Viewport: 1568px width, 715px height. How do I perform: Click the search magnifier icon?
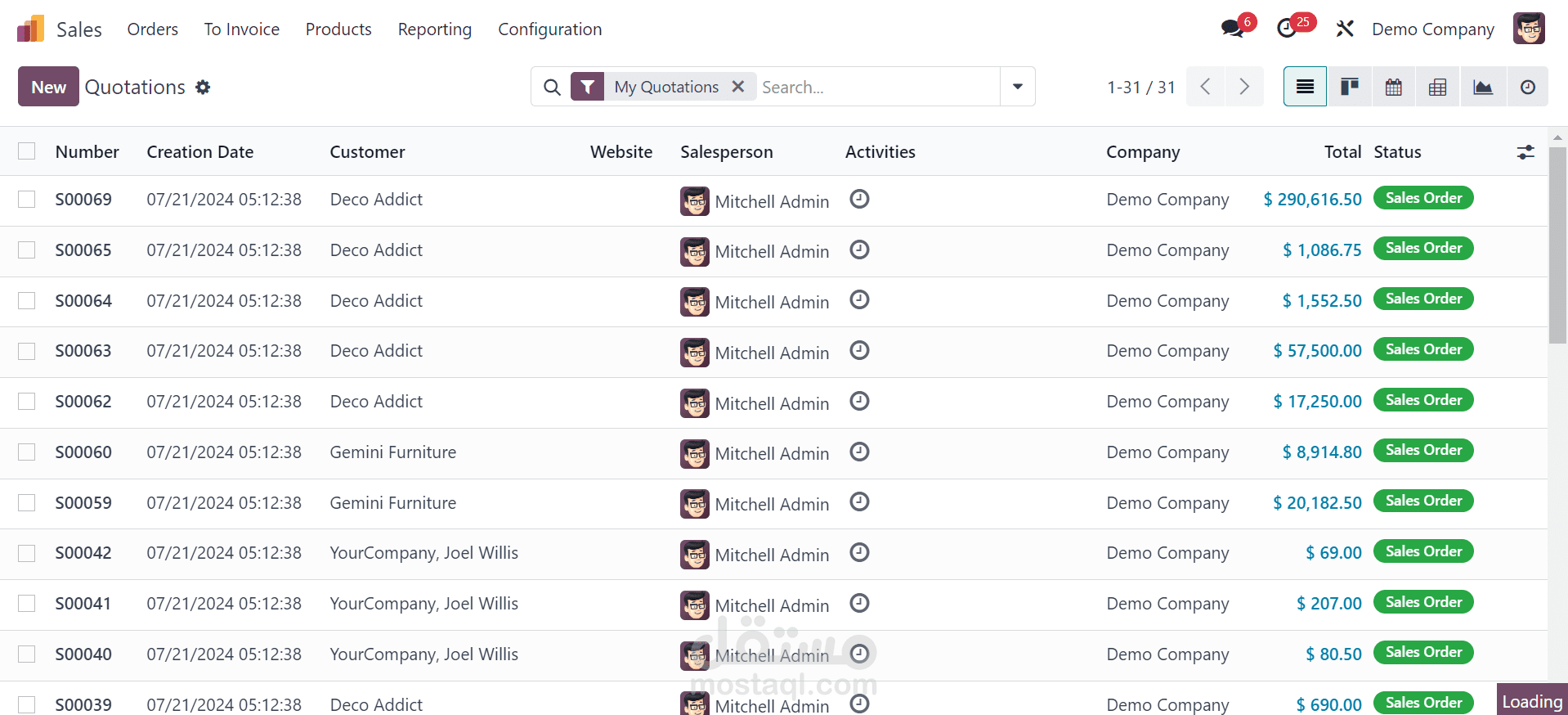tap(553, 87)
